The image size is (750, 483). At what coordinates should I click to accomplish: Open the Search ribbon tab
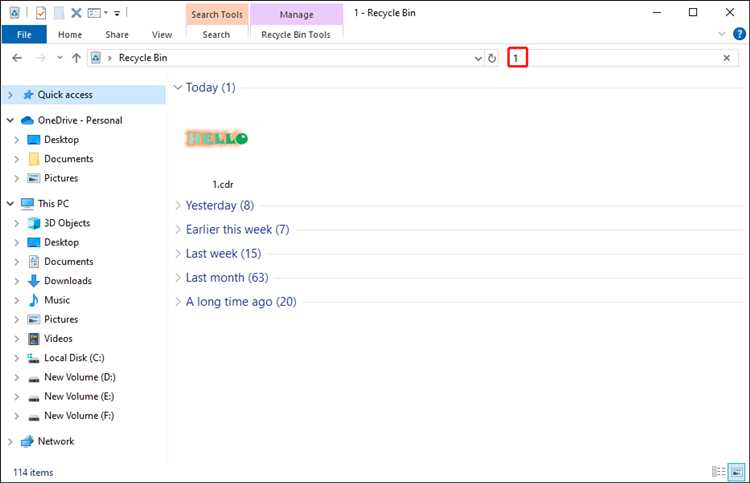216,34
